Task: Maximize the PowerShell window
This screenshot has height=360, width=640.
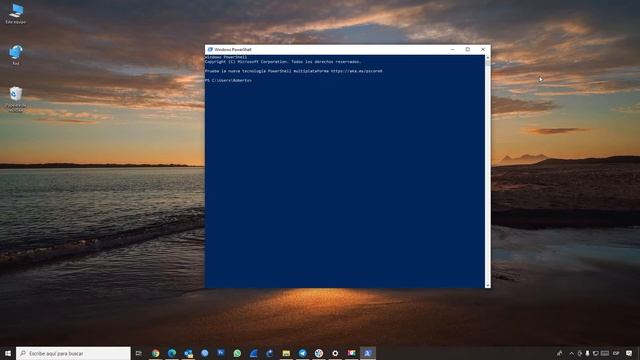Action: 468,49
